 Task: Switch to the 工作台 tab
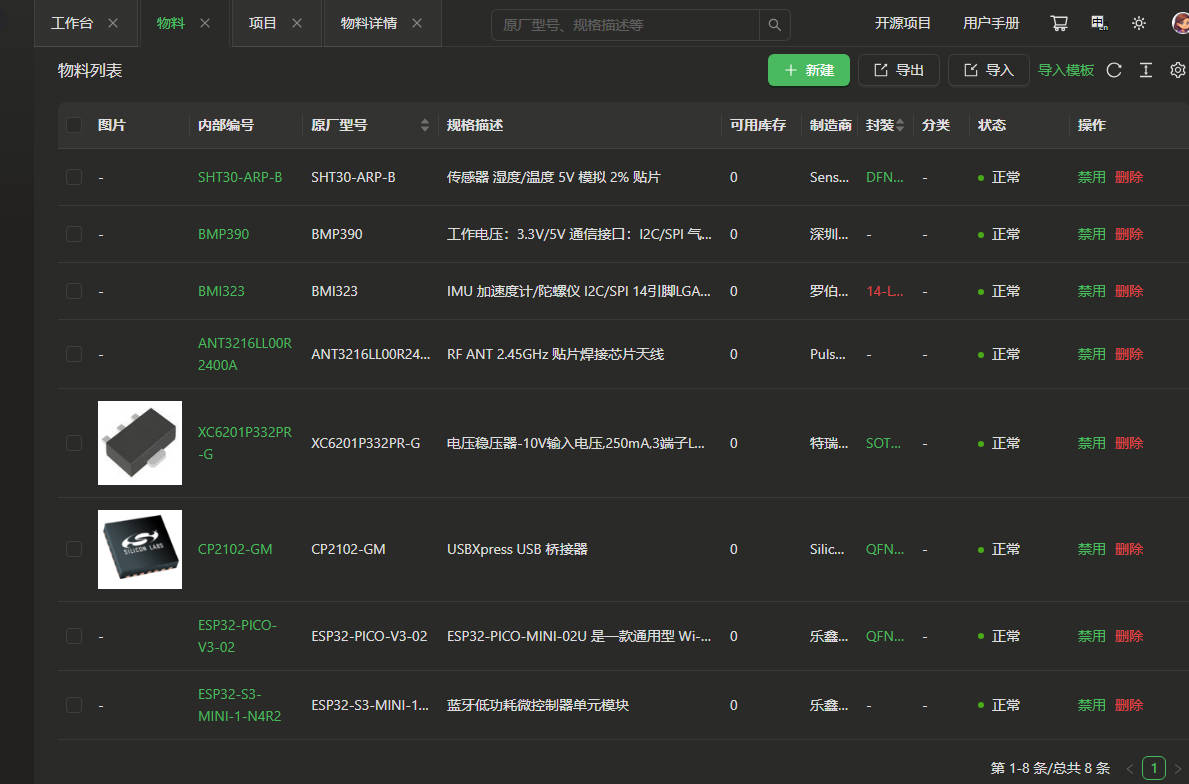click(72, 24)
